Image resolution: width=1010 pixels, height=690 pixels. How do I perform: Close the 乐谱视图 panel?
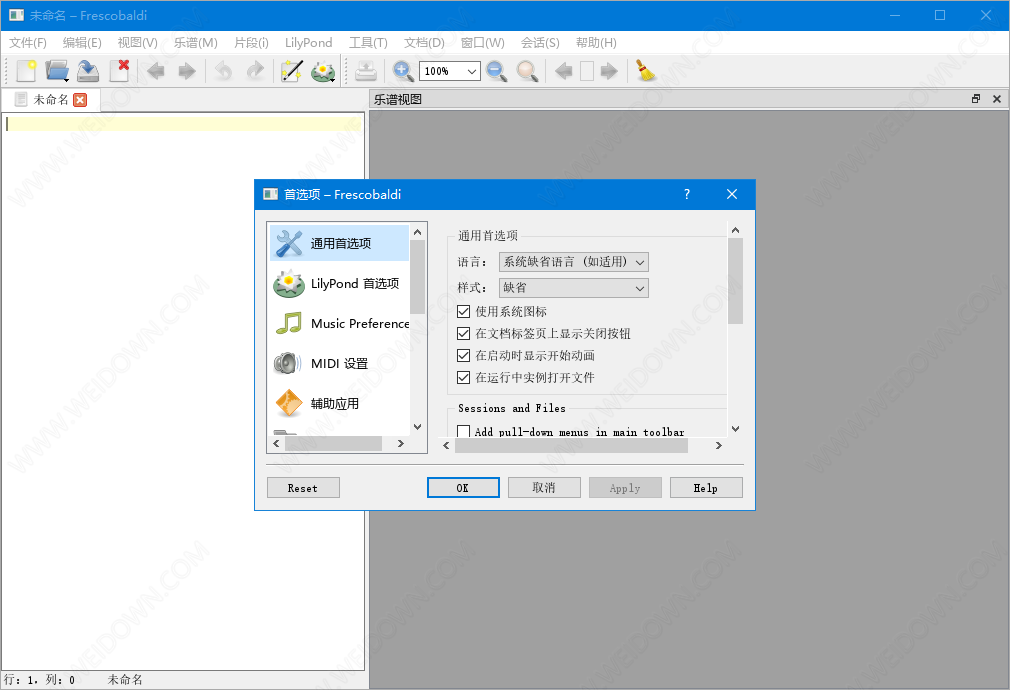click(x=996, y=99)
